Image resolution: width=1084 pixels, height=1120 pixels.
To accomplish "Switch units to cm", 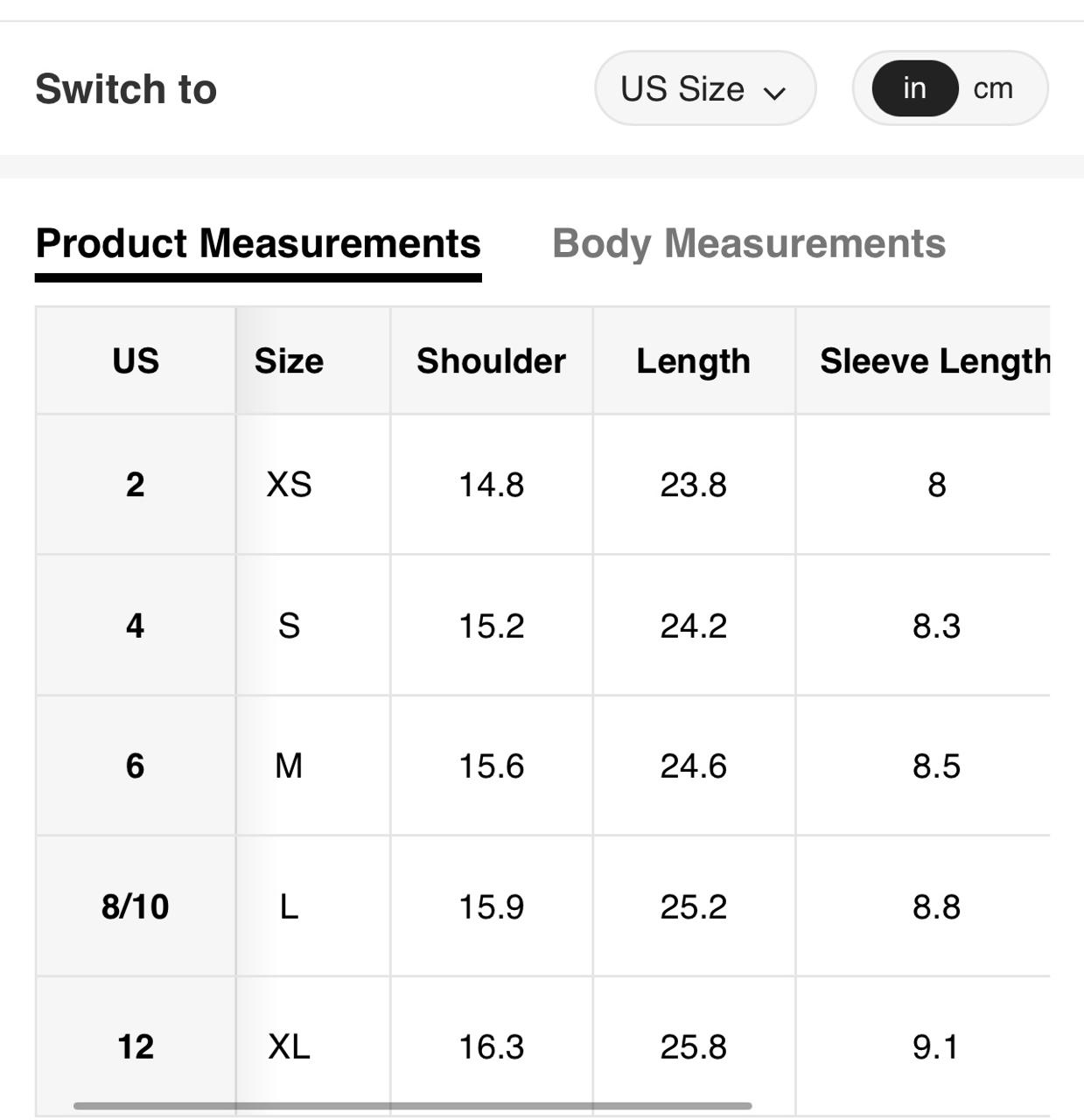I will 993,88.
